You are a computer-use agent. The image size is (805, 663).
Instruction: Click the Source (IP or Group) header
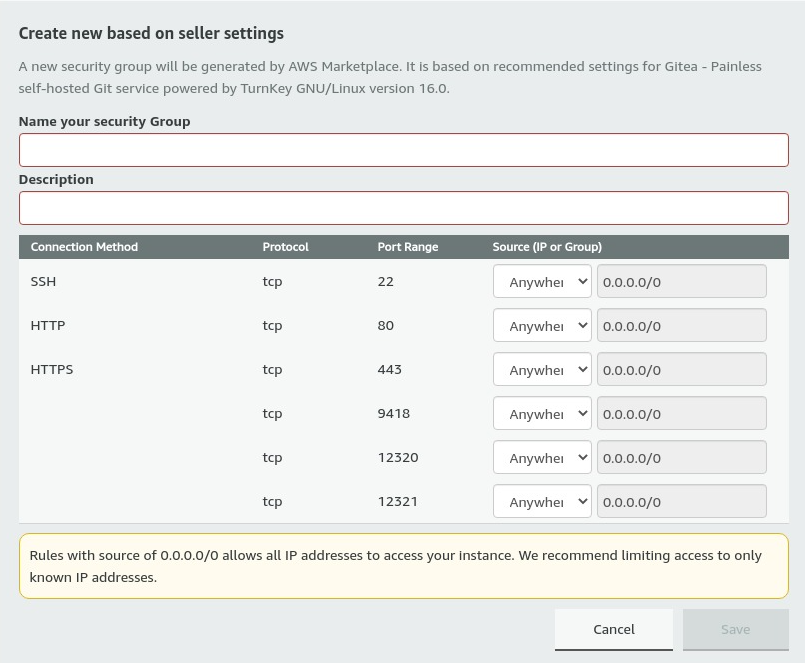click(547, 247)
